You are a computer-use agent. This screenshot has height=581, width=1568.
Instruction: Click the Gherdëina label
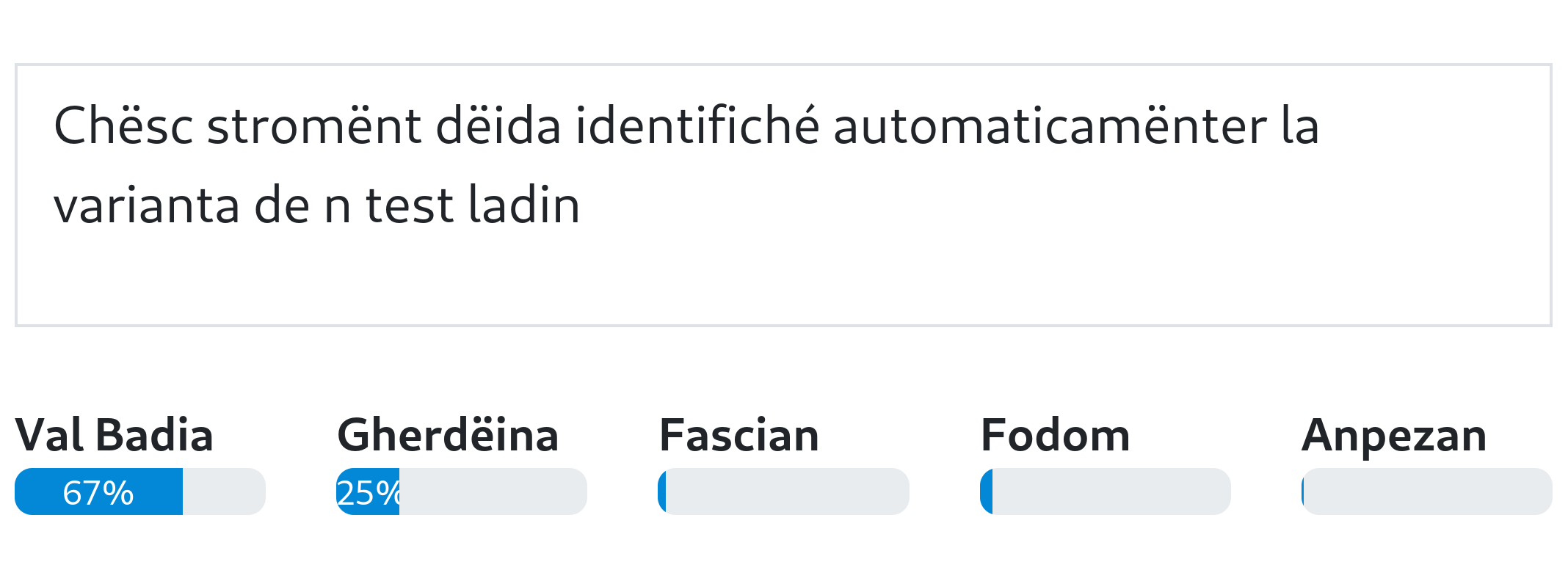click(x=448, y=435)
